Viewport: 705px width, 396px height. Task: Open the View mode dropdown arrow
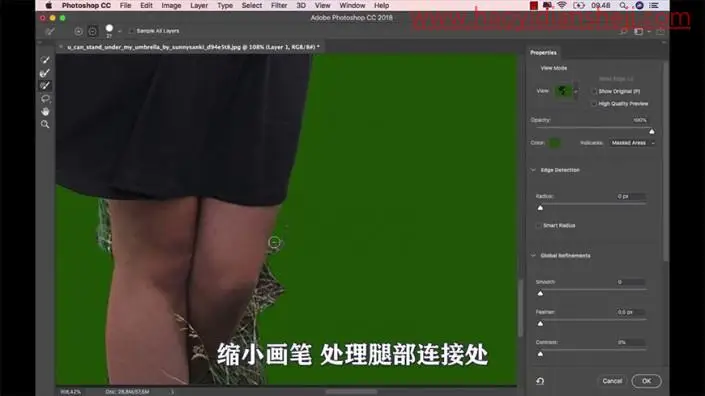[576, 91]
